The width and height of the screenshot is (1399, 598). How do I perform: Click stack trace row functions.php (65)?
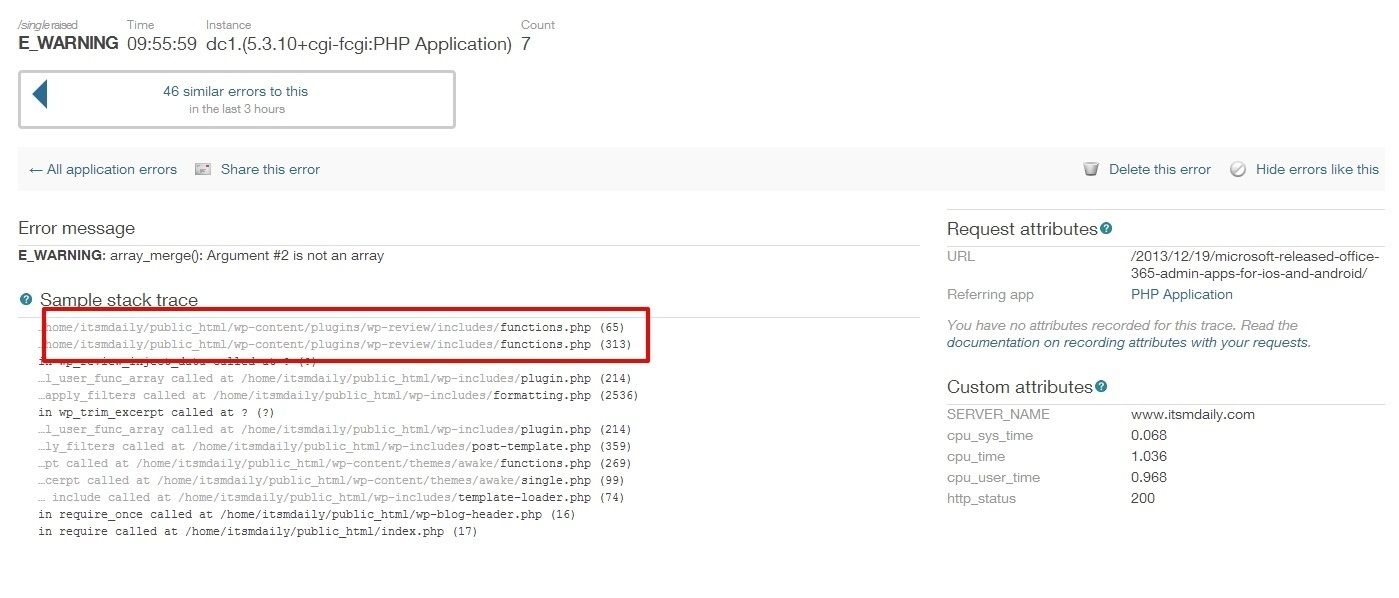tap(331, 327)
